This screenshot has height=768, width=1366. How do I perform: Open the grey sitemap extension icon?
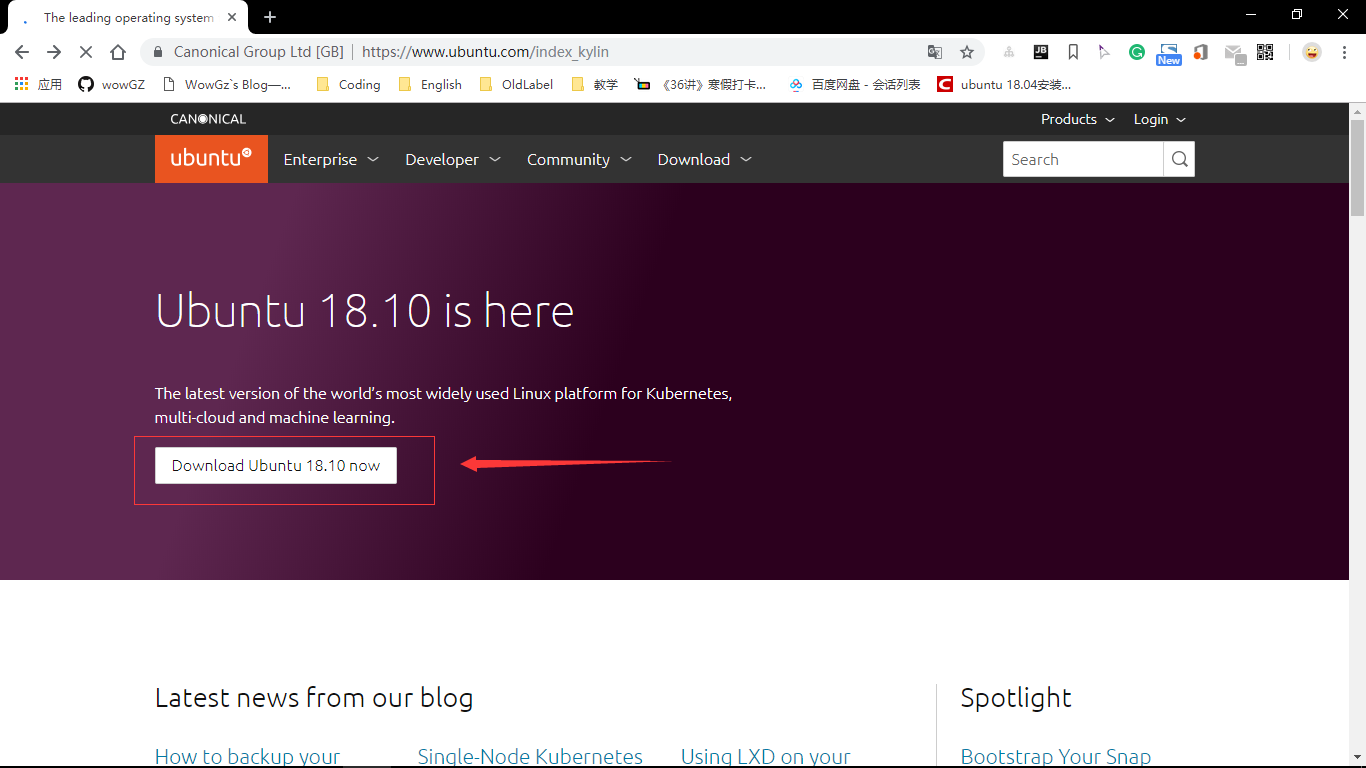click(x=1009, y=52)
